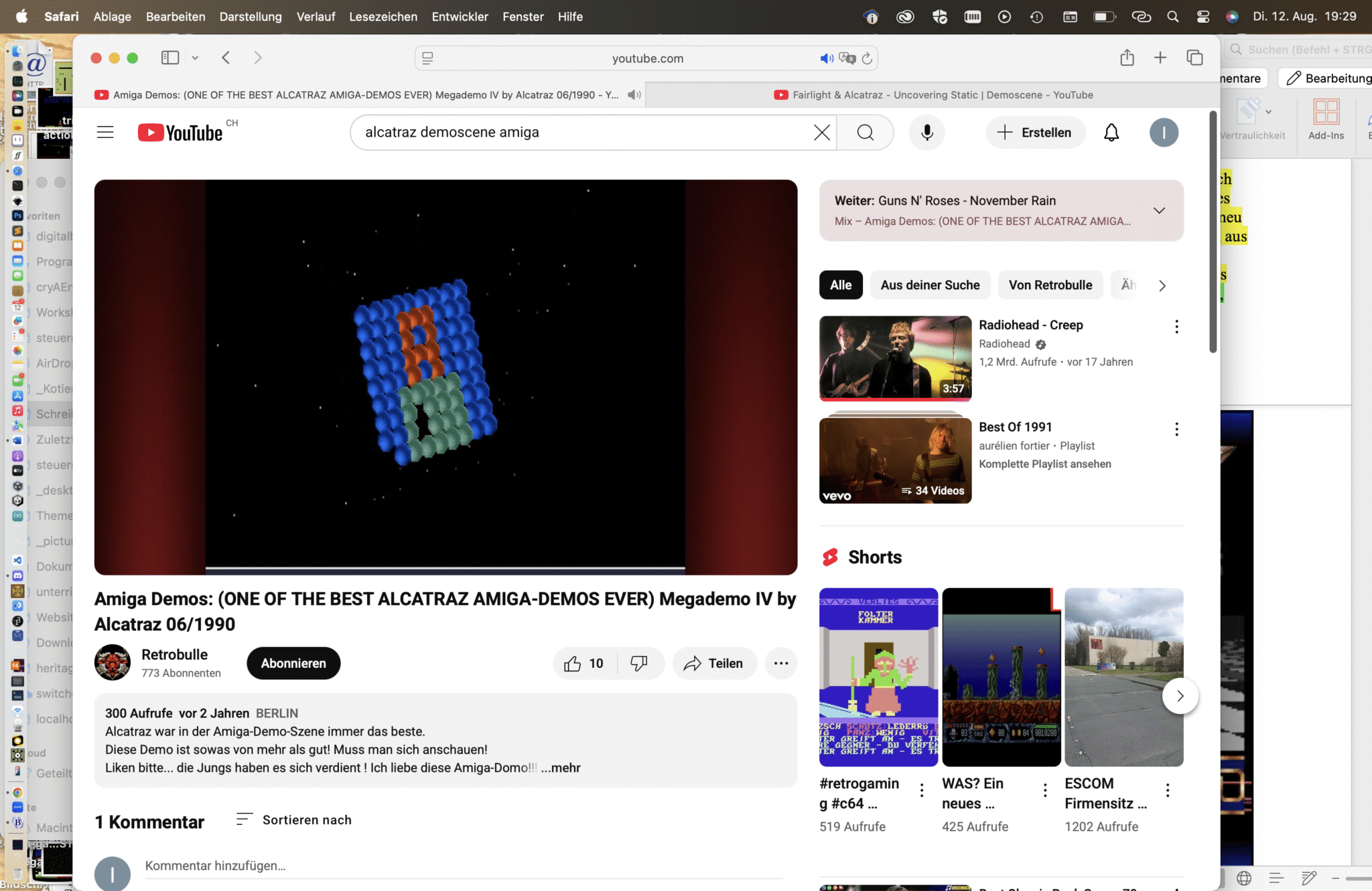The image size is (1372, 891).
Task: Clear the search field with X
Action: (821, 132)
